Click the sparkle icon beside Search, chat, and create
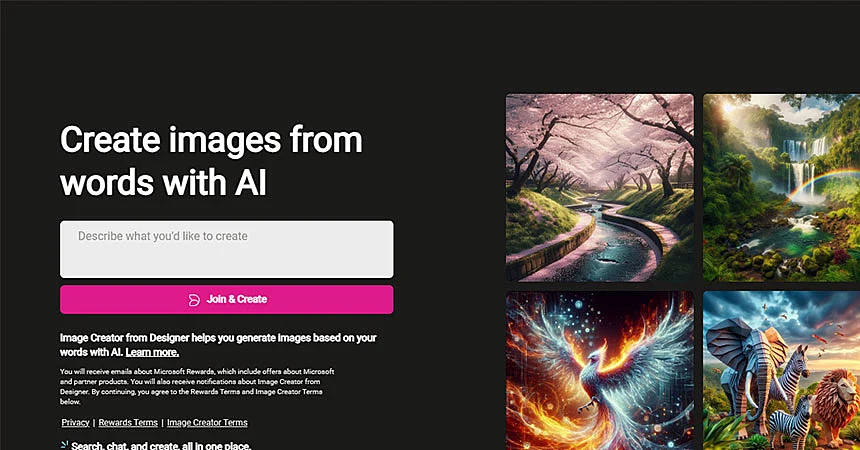The width and height of the screenshot is (860, 450). pos(64,445)
